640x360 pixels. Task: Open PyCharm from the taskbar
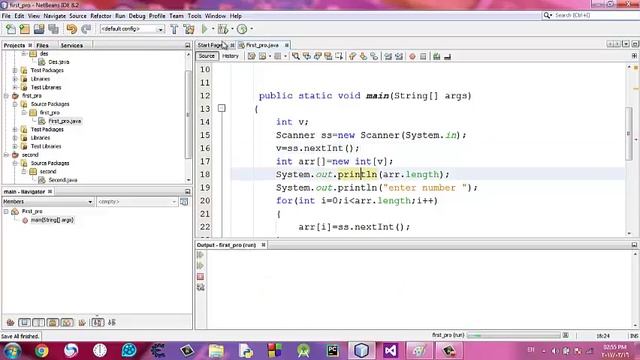click(x=333, y=351)
